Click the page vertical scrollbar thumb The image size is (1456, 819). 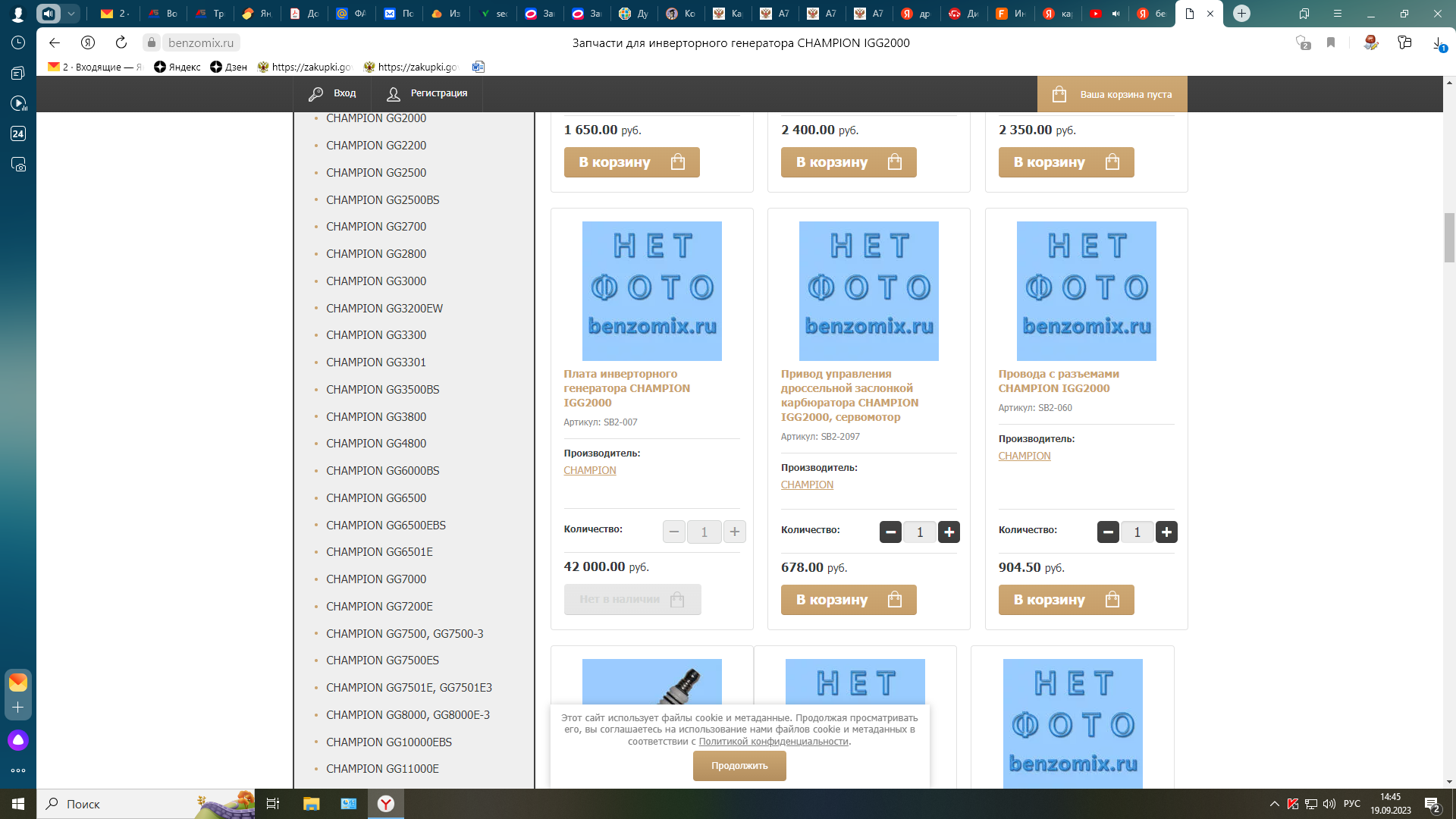[x=1449, y=237]
